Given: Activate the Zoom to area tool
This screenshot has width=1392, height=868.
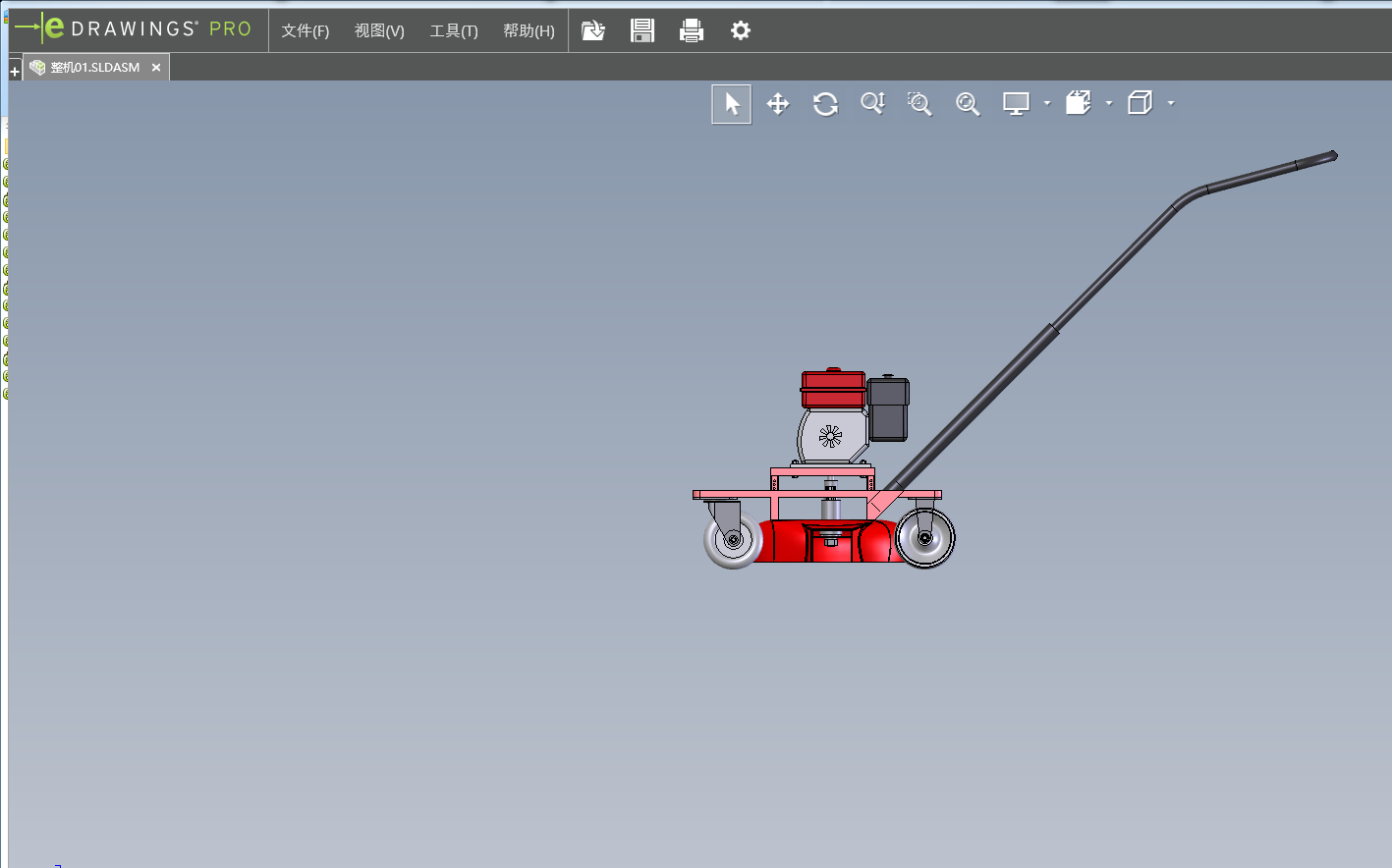Looking at the screenshot, I should click(919, 104).
